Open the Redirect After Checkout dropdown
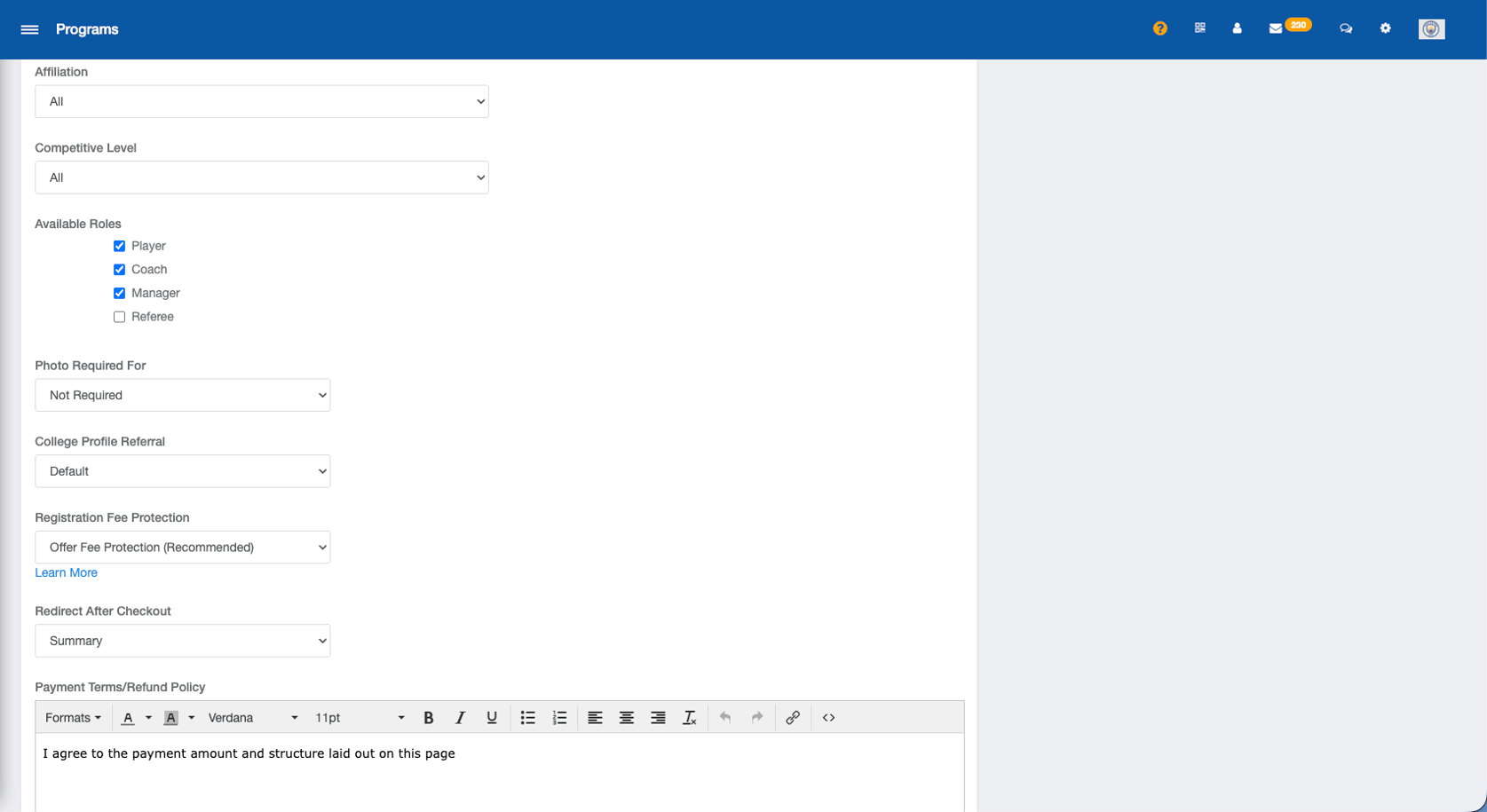This screenshot has height=812, width=1487. pos(183,641)
